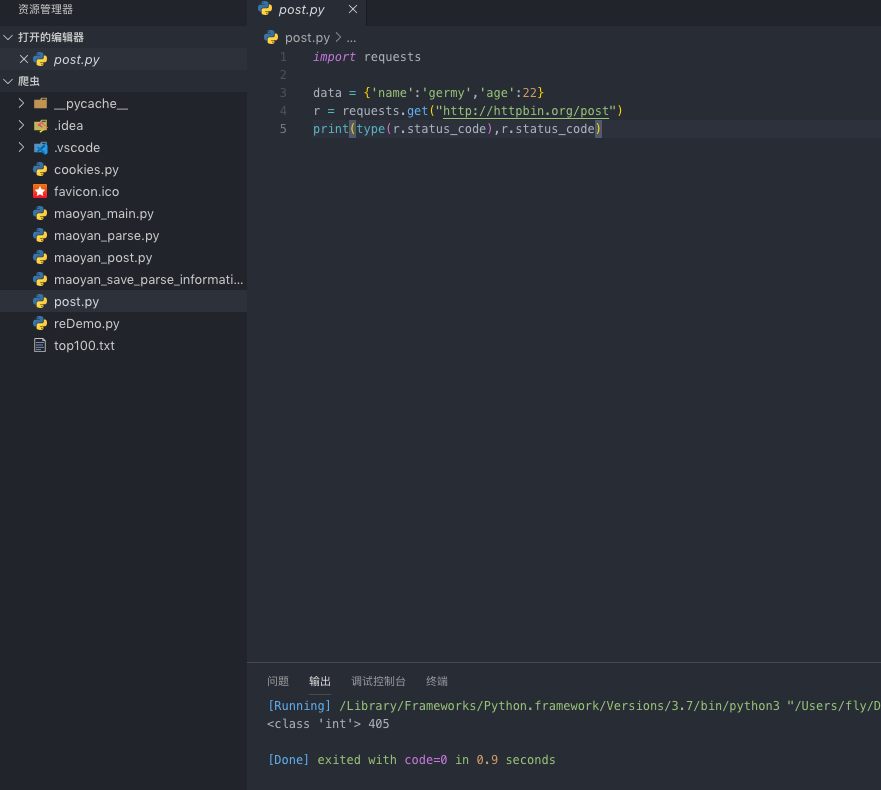Switch to the 输出 panel tab
881x790 pixels.
coord(320,681)
